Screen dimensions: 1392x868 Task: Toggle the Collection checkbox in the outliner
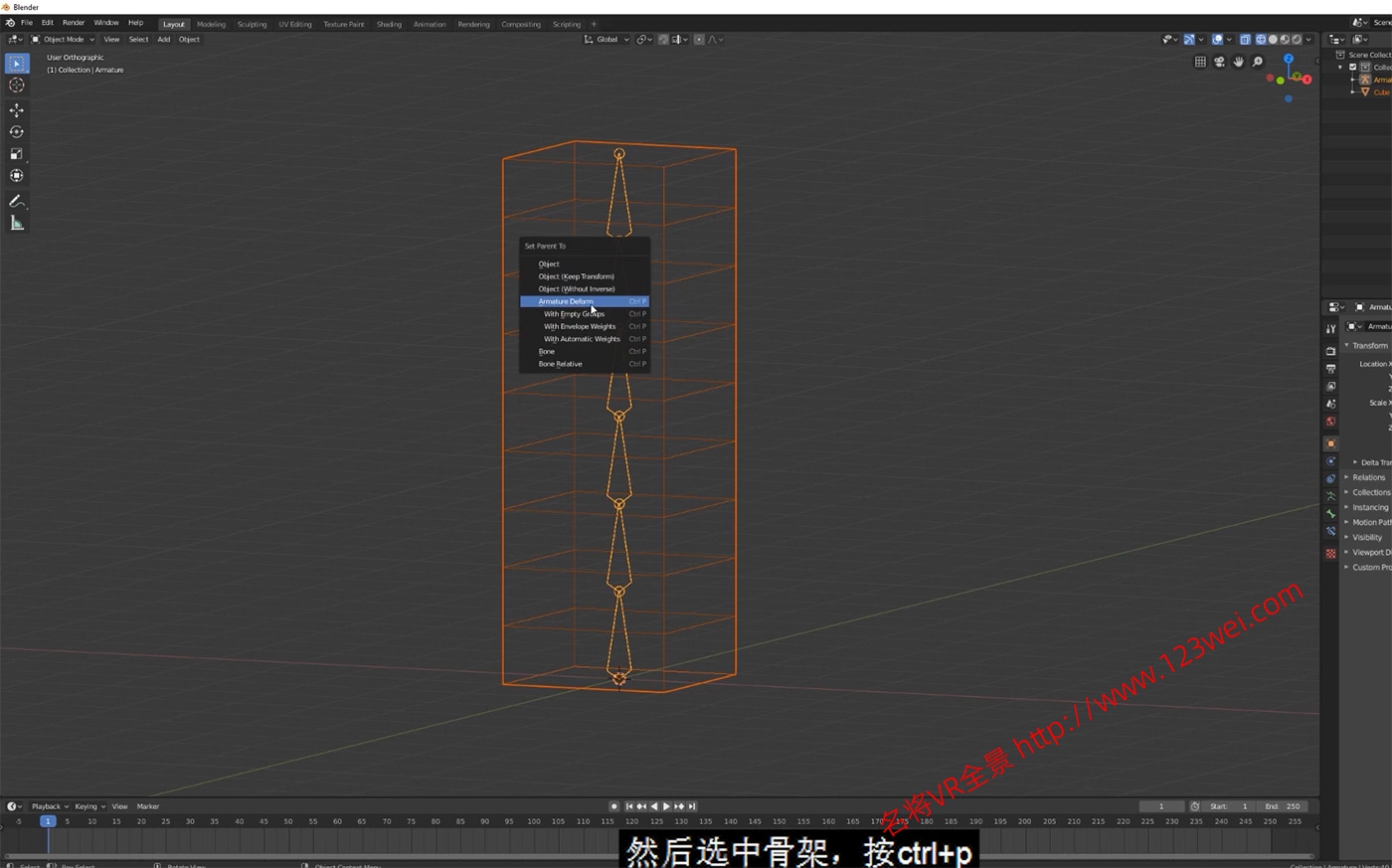point(1353,67)
